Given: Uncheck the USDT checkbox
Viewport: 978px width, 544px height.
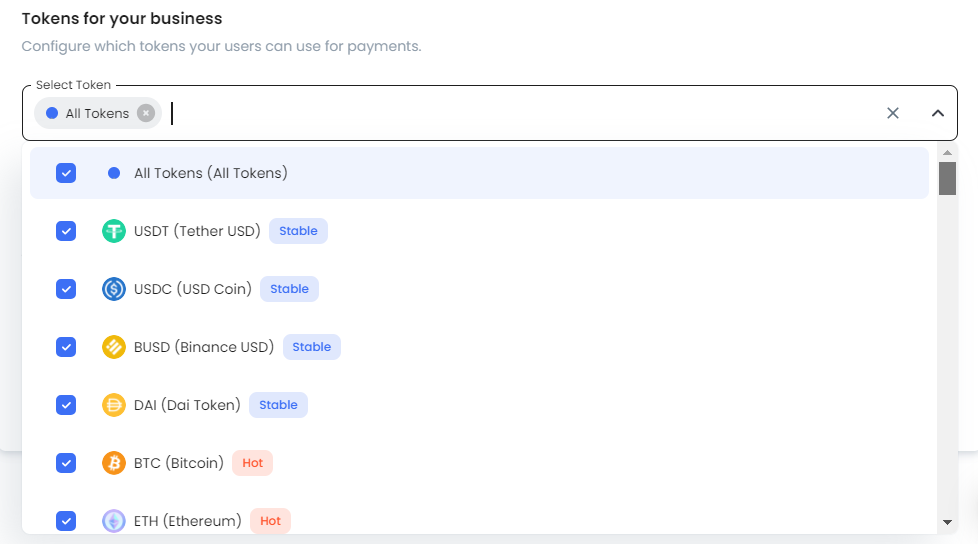Looking at the screenshot, I should click(66, 231).
